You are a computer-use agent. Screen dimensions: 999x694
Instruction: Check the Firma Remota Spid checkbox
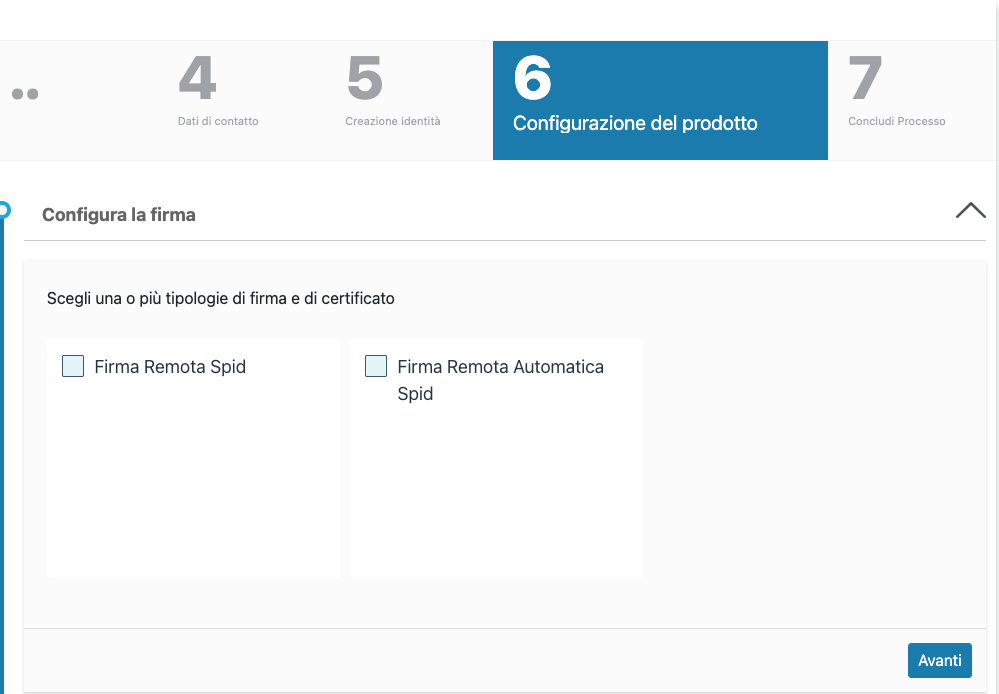[73, 366]
